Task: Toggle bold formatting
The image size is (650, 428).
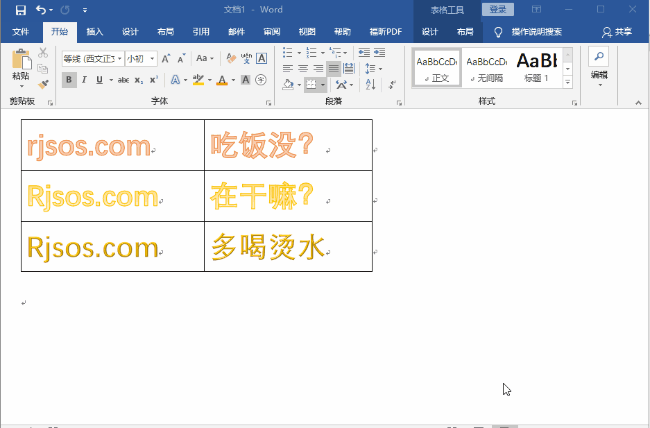Action: [x=69, y=80]
